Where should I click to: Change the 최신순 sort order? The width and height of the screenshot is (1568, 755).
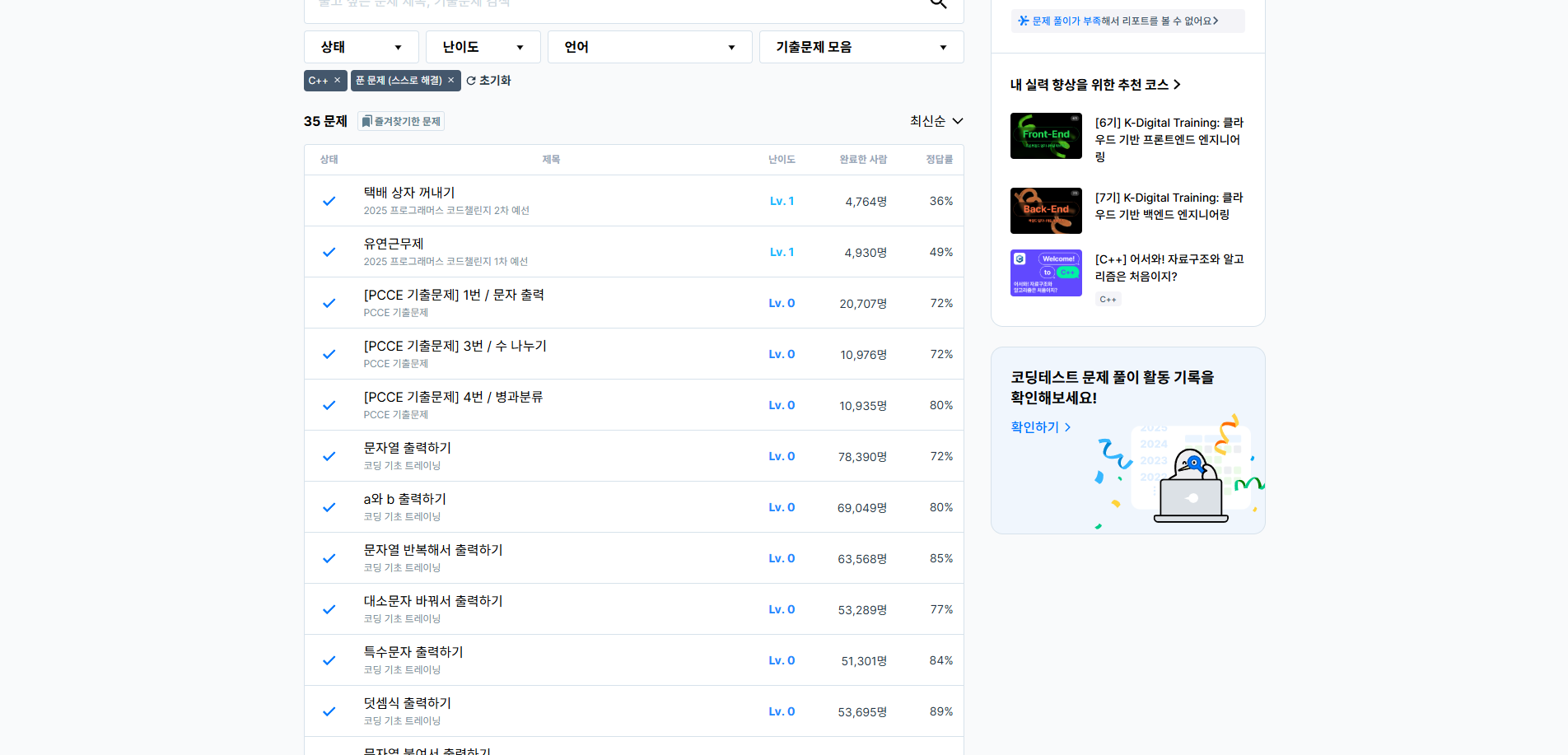[x=936, y=121]
